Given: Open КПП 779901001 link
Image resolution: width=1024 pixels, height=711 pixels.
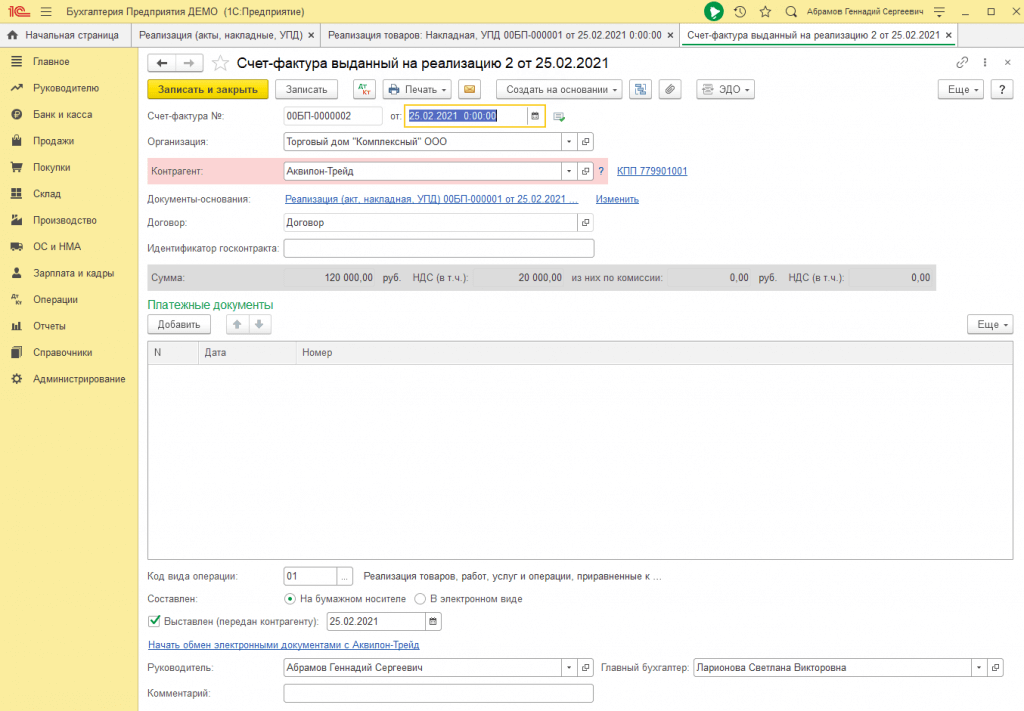Looking at the screenshot, I should (652, 171).
